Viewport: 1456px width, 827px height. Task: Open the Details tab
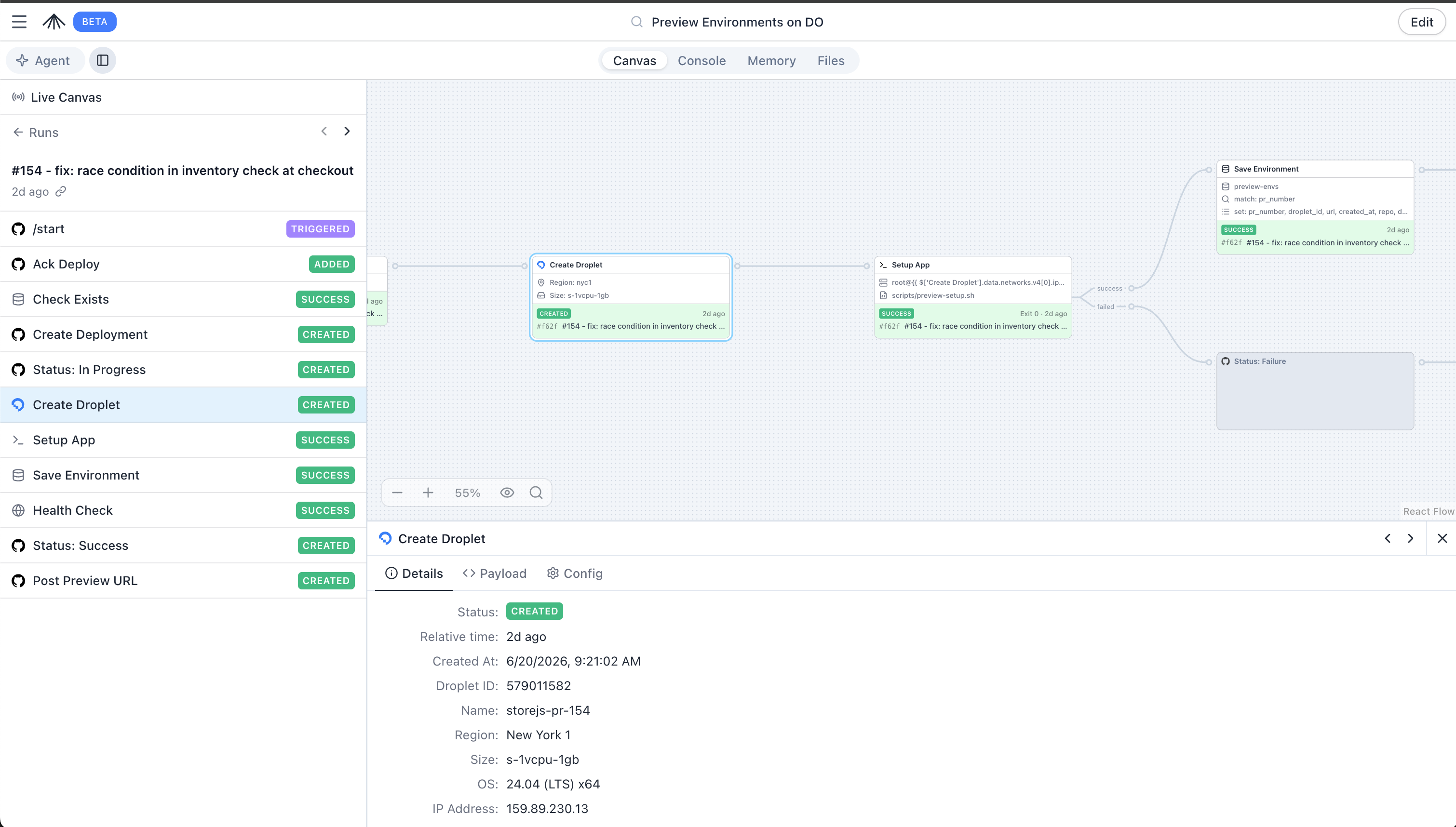414,574
